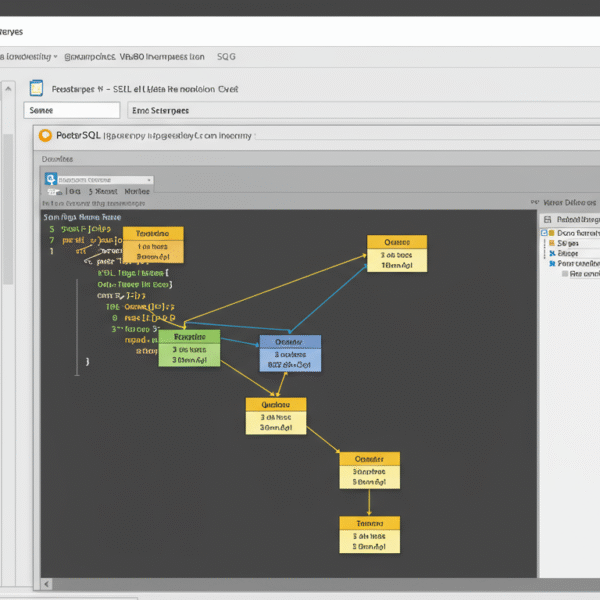The image size is (600, 600).
Task: Click the orange PostgreSQL logo icon
Action: 44,135
